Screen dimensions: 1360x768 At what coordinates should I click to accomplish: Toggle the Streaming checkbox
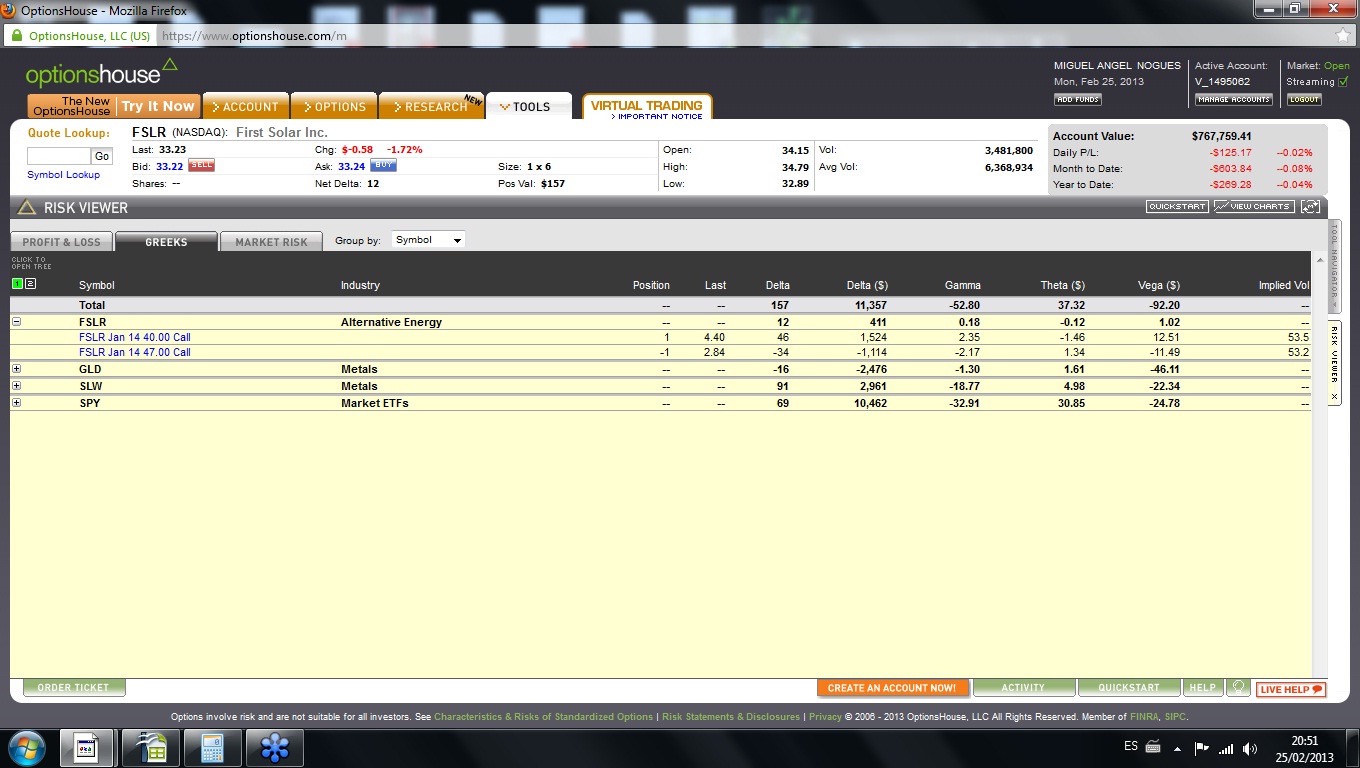pos(1343,82)
